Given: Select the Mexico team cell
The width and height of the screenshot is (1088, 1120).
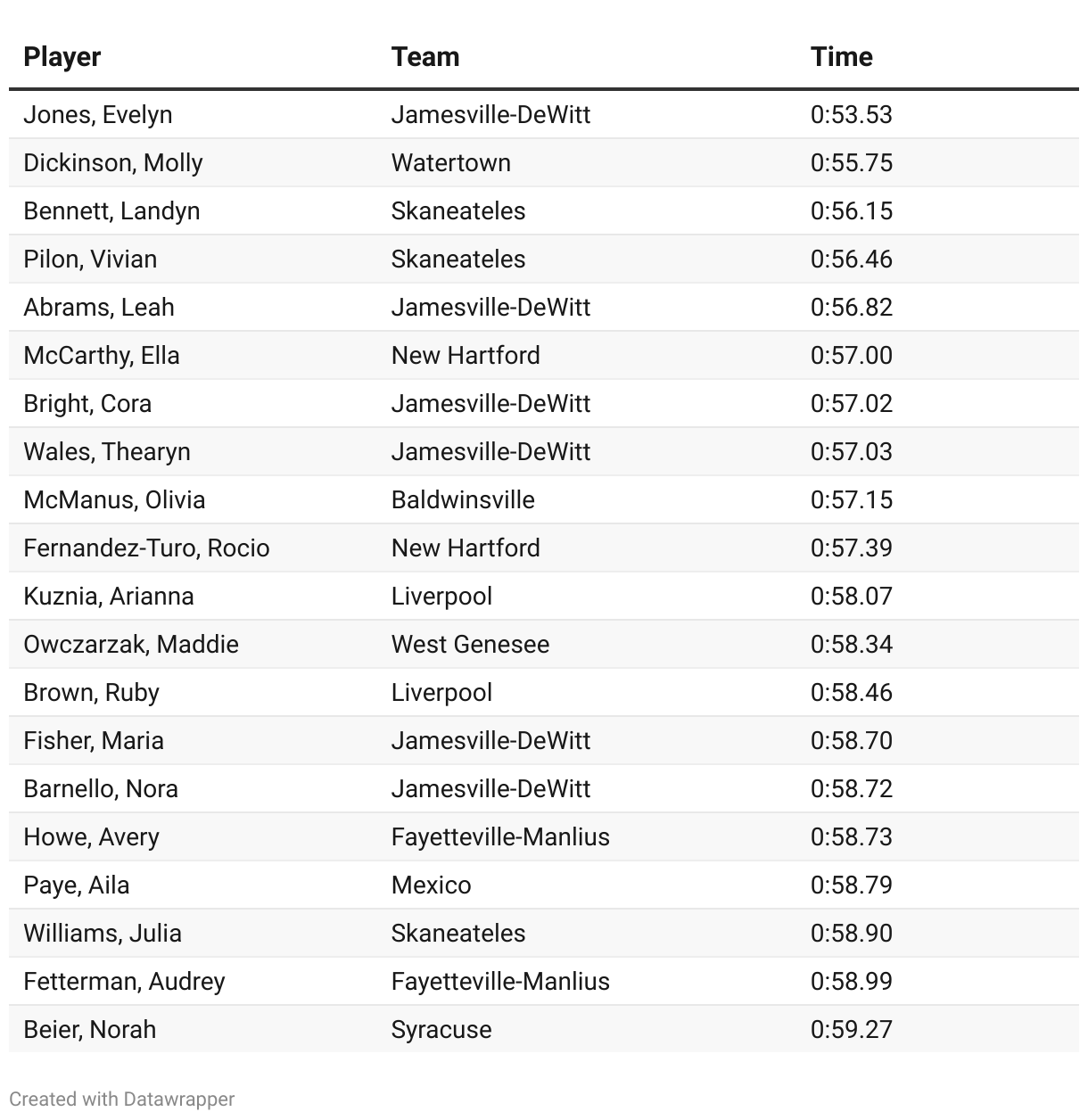Looking at the screenshot, I should click(x=431, y=885).
